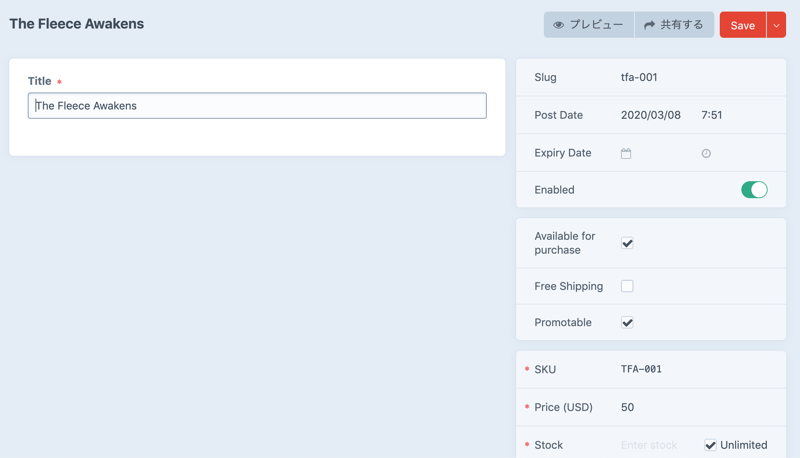Image resolution: width=800 pixels, height=458 pixels.
Task: Click the Price (USD) field value 50
Action: point(628,407)
